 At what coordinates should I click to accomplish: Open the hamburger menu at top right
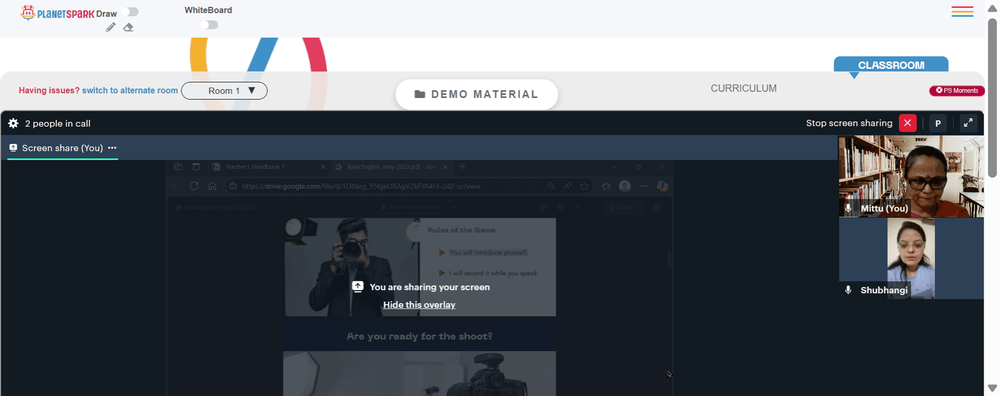(x=962, y=11)
